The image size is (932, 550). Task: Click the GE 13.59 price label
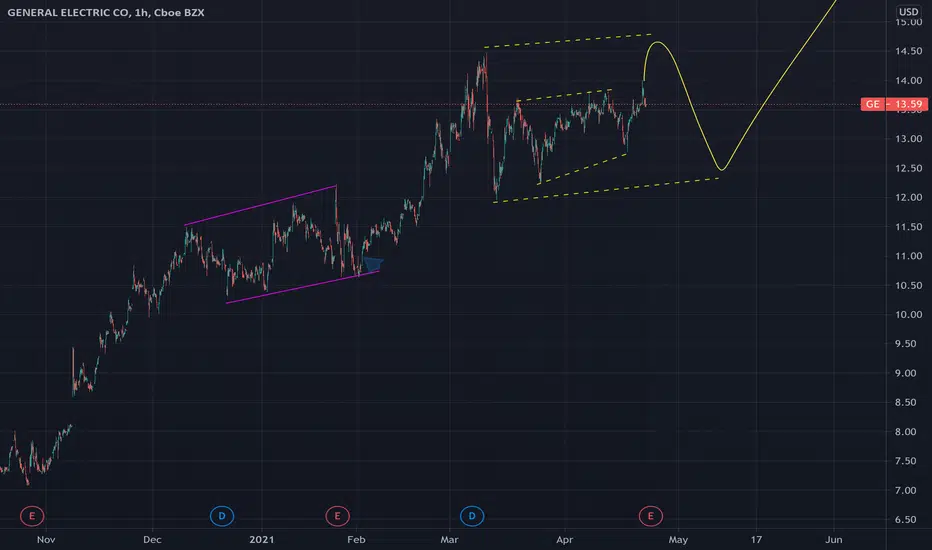894,105
